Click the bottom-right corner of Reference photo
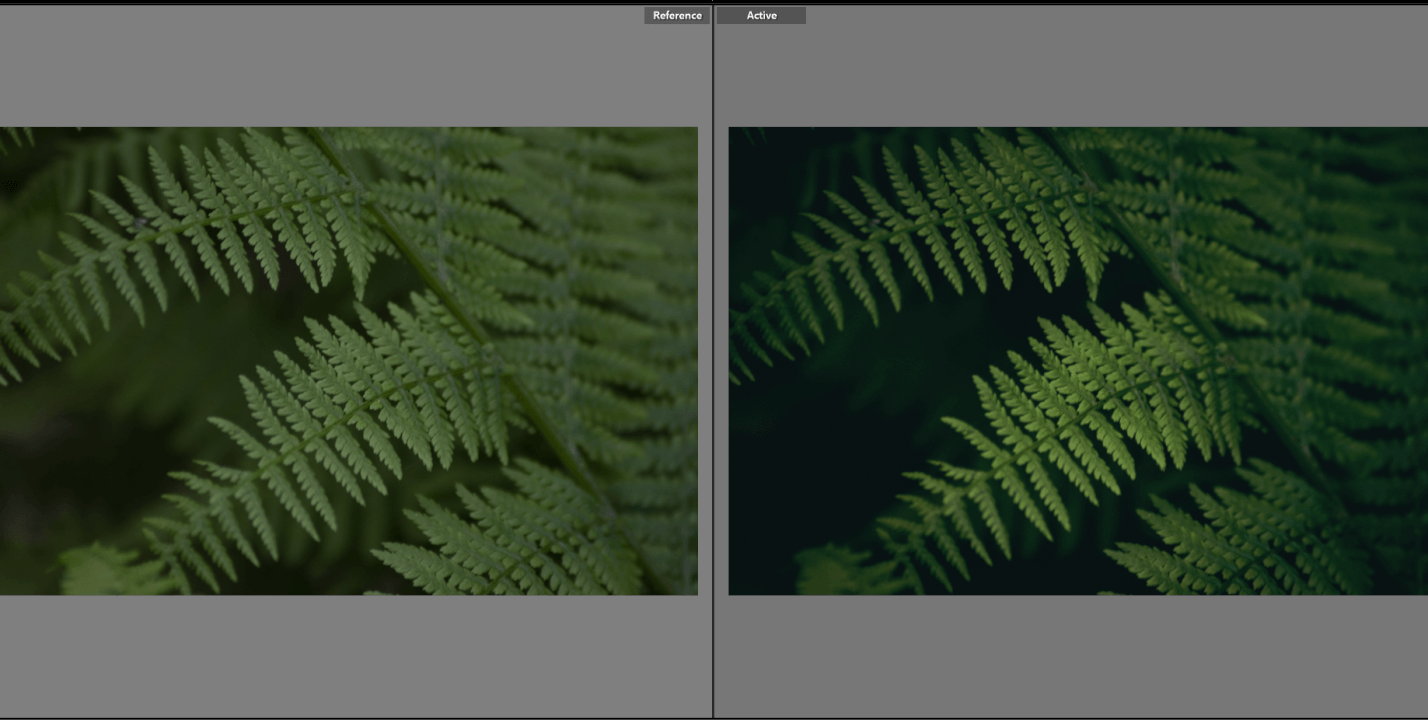 coord(694,591)
